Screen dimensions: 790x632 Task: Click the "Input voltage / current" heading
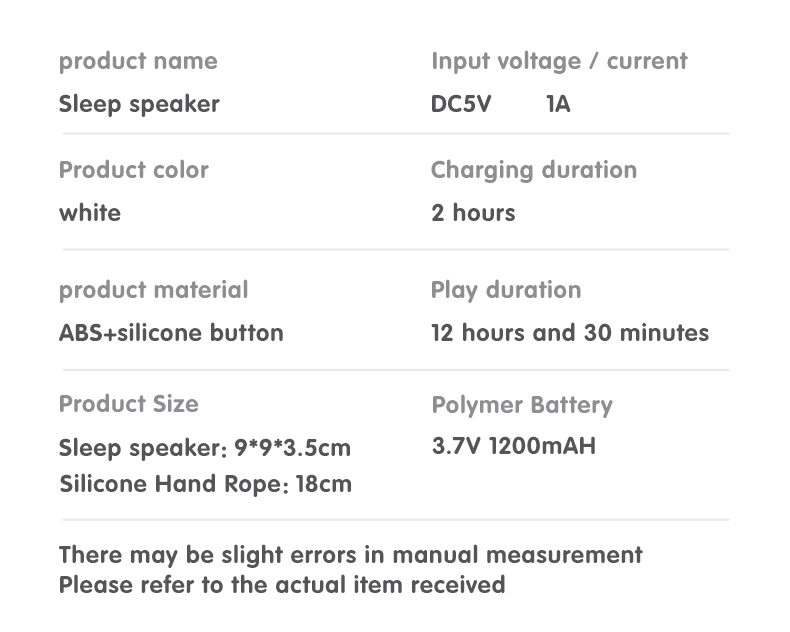(x=559, y=61)
